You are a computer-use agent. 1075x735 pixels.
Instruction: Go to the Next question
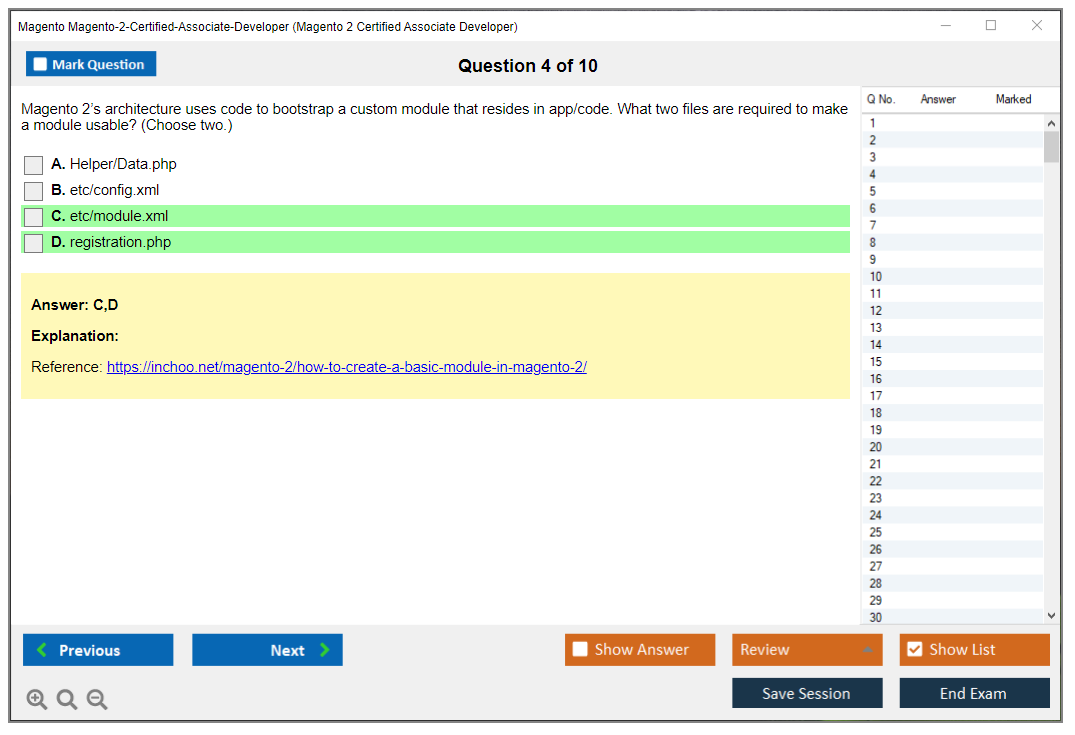[267, 650]
